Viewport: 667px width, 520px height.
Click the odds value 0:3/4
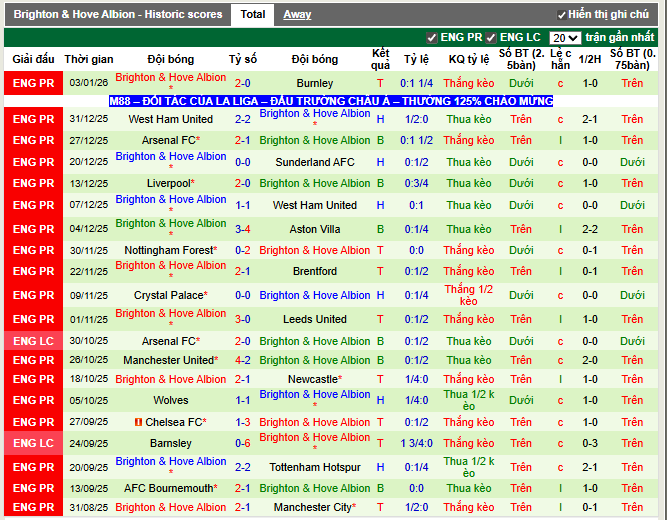(416, 183)
